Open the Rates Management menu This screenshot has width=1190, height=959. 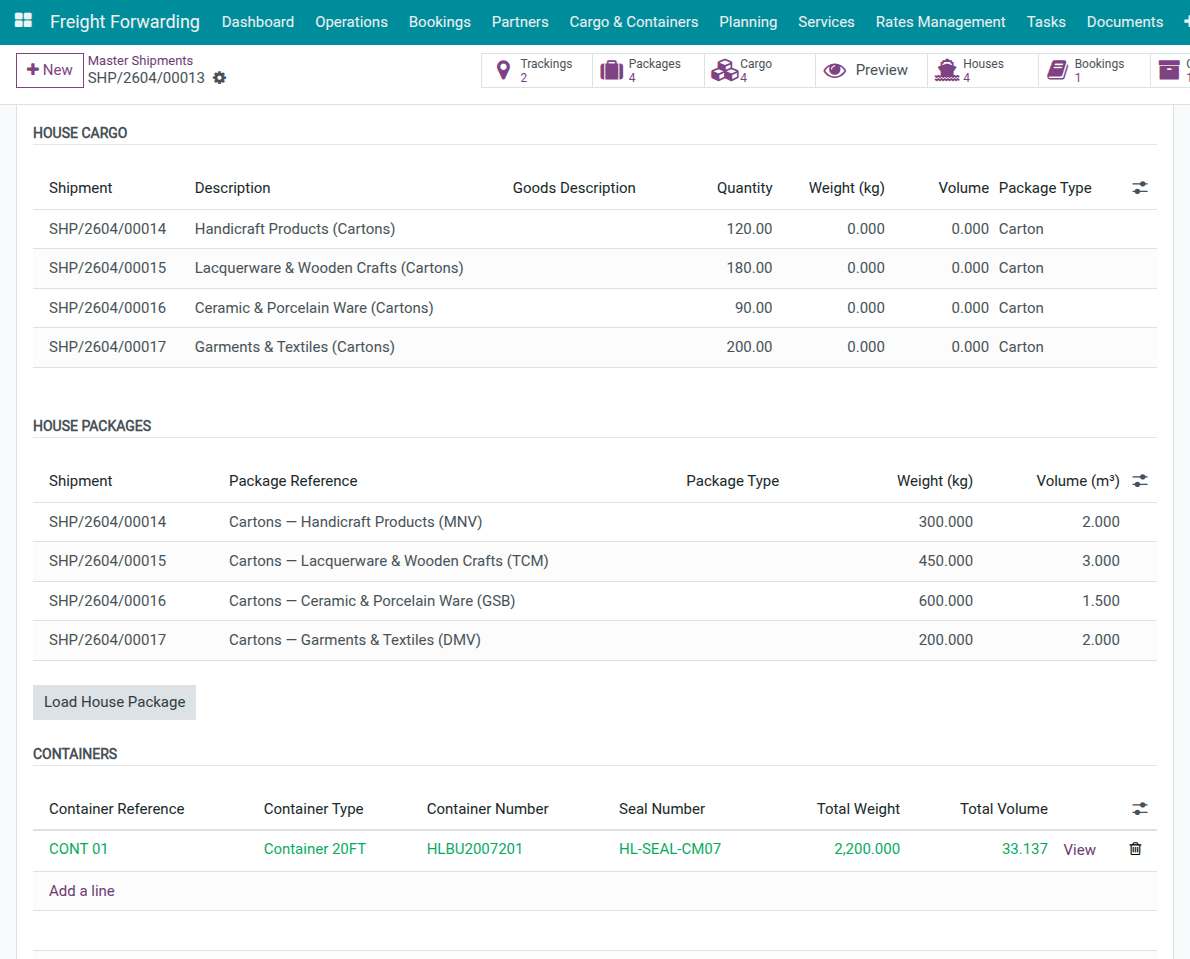[x=940, y=22]
